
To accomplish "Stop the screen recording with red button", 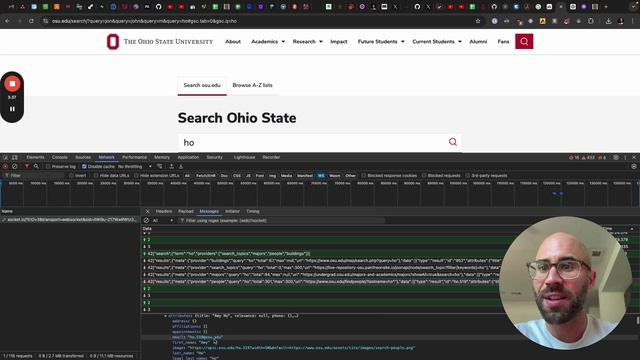I will point(12,84).
